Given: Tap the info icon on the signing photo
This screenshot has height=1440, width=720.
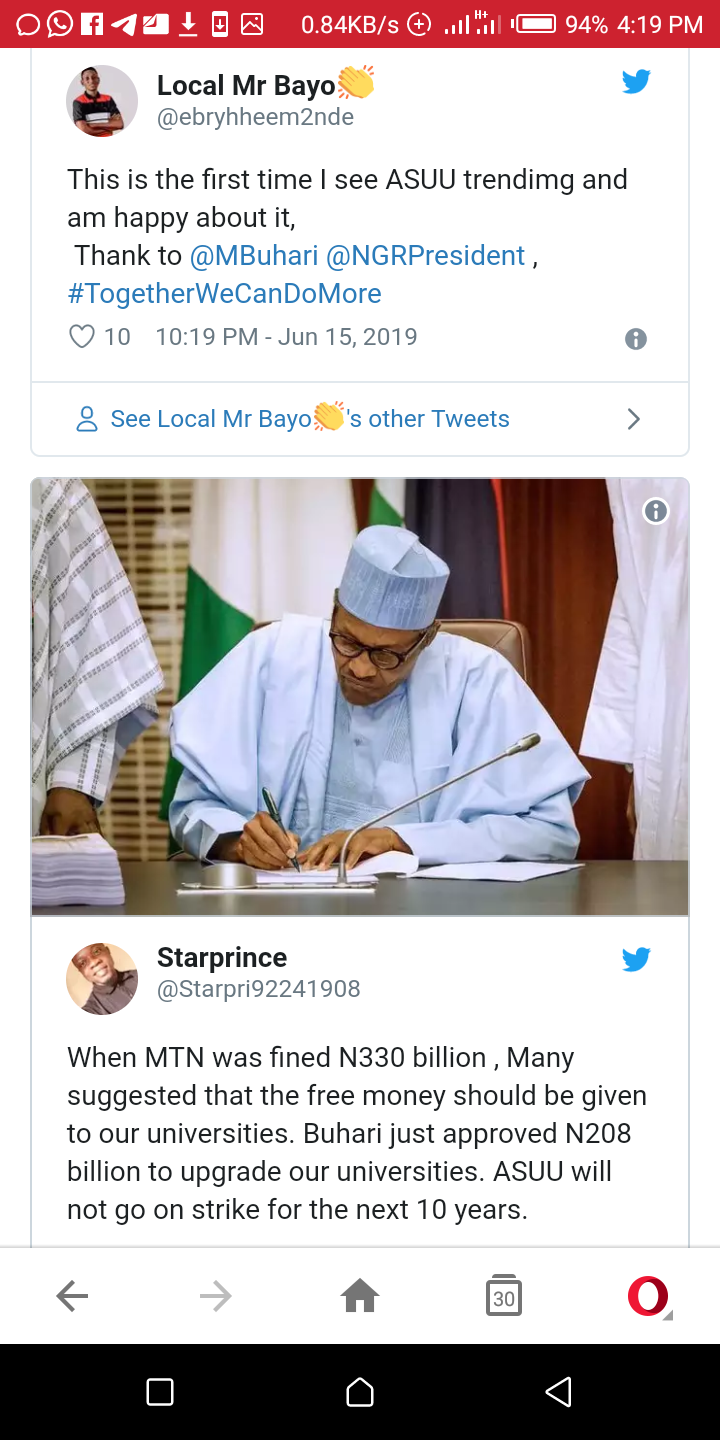Looking at the screenshot, I should 656,512.
